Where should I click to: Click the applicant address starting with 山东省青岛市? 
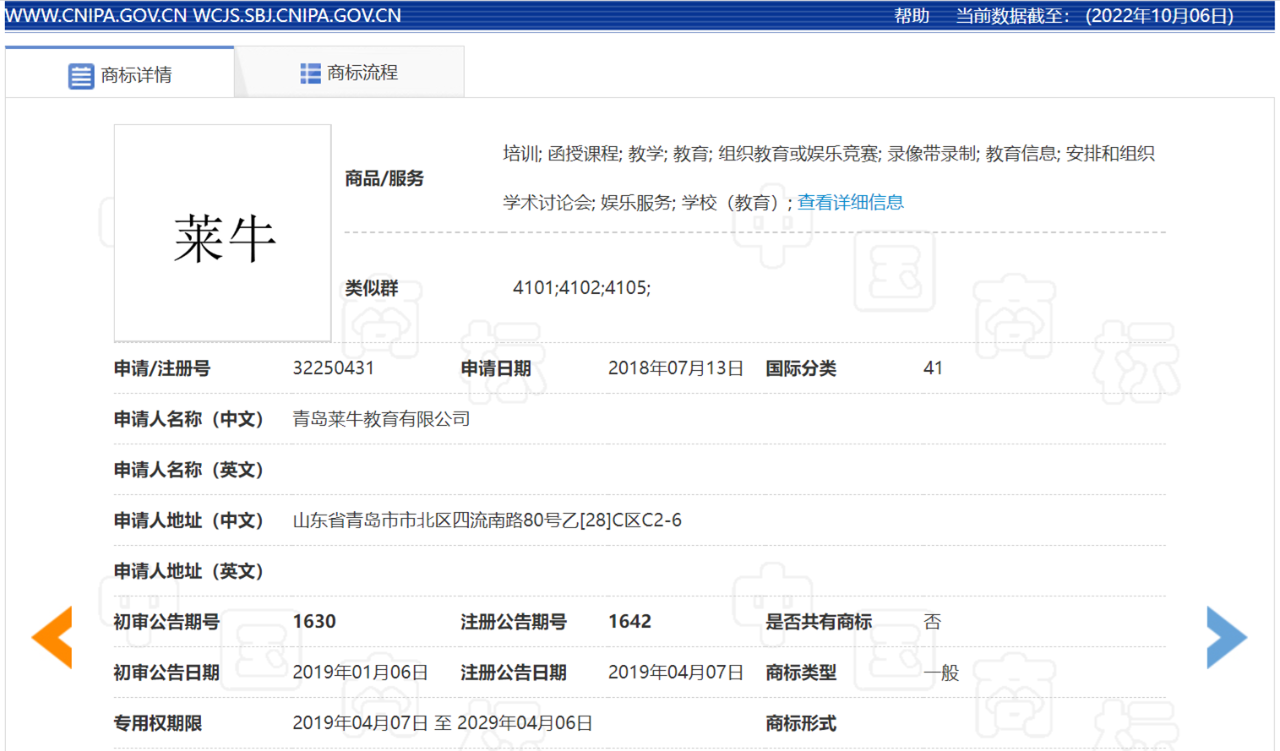pos(487,520)
